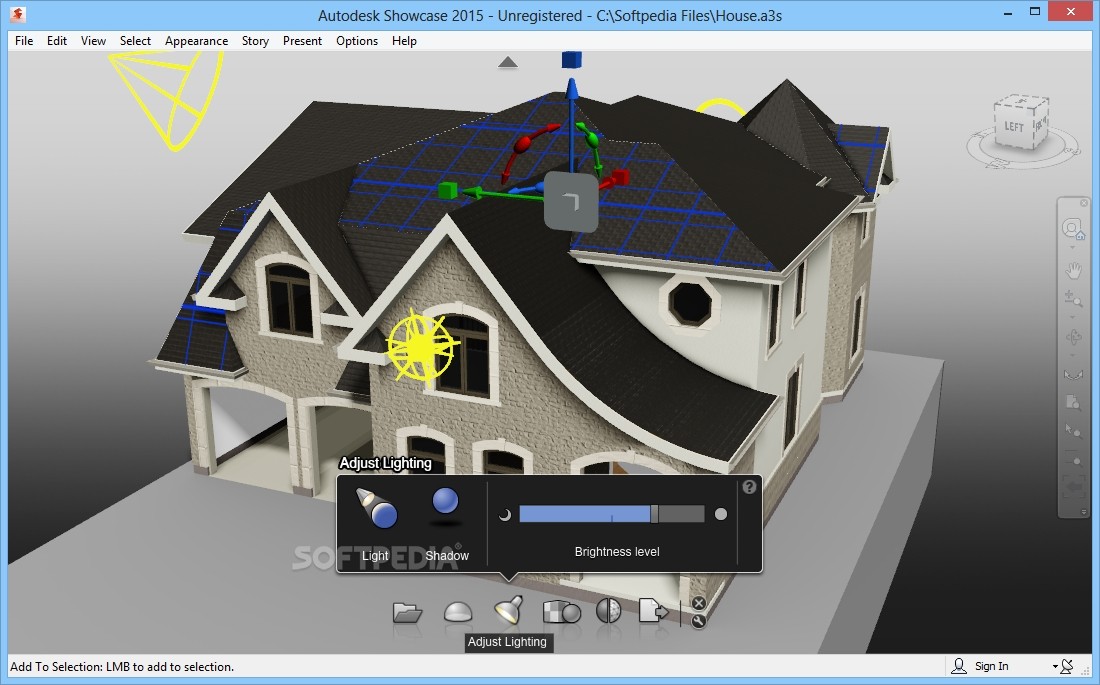Click the wrench settings icon by the toolbar
The height and width of the screenshot is (685, 1100).
[x=698, y=620]
